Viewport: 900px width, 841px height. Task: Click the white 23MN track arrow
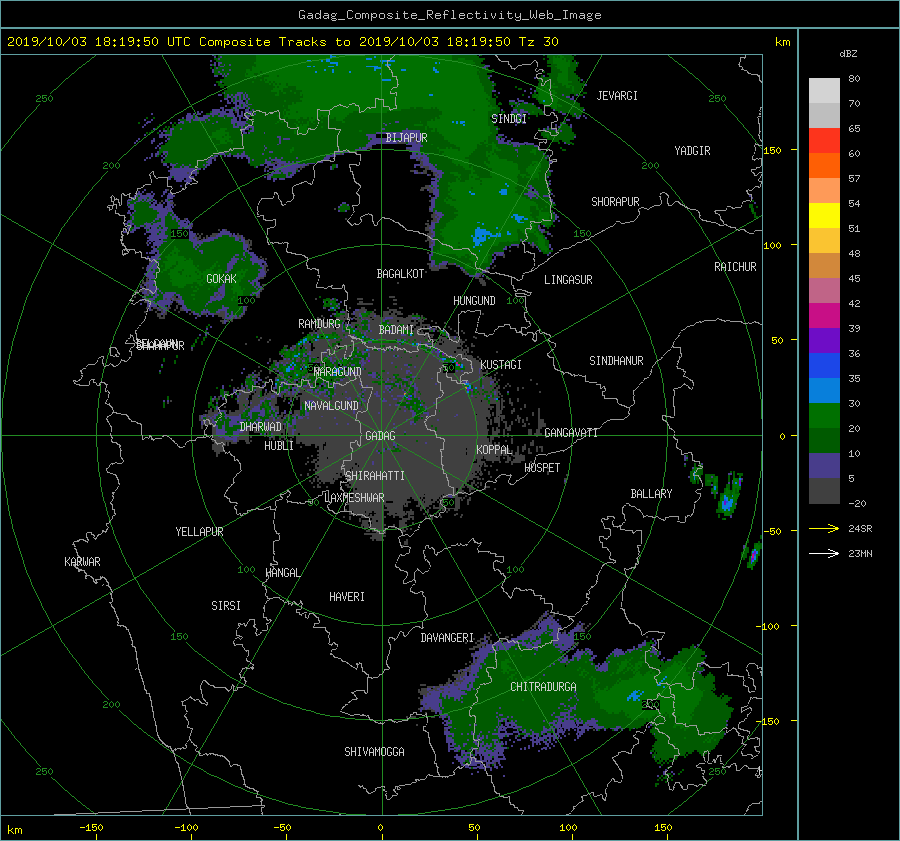(824, 554)
